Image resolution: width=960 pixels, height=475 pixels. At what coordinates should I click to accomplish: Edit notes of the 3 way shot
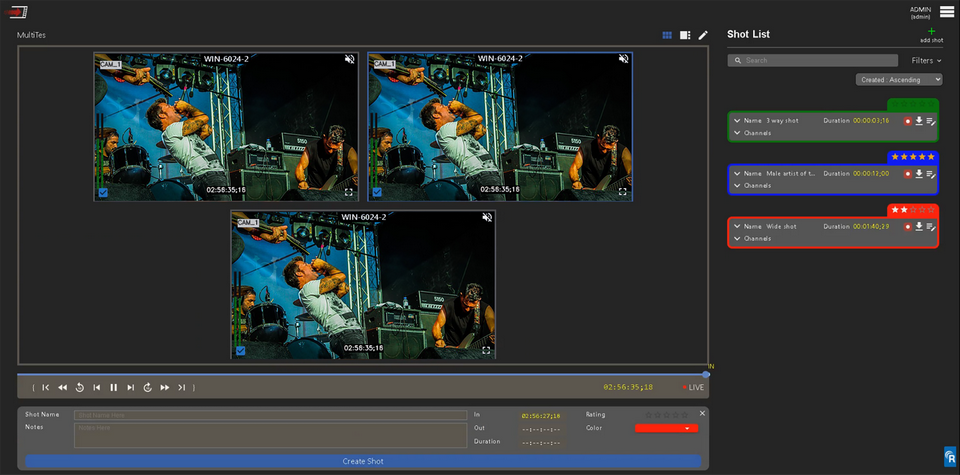pos(931,122)
